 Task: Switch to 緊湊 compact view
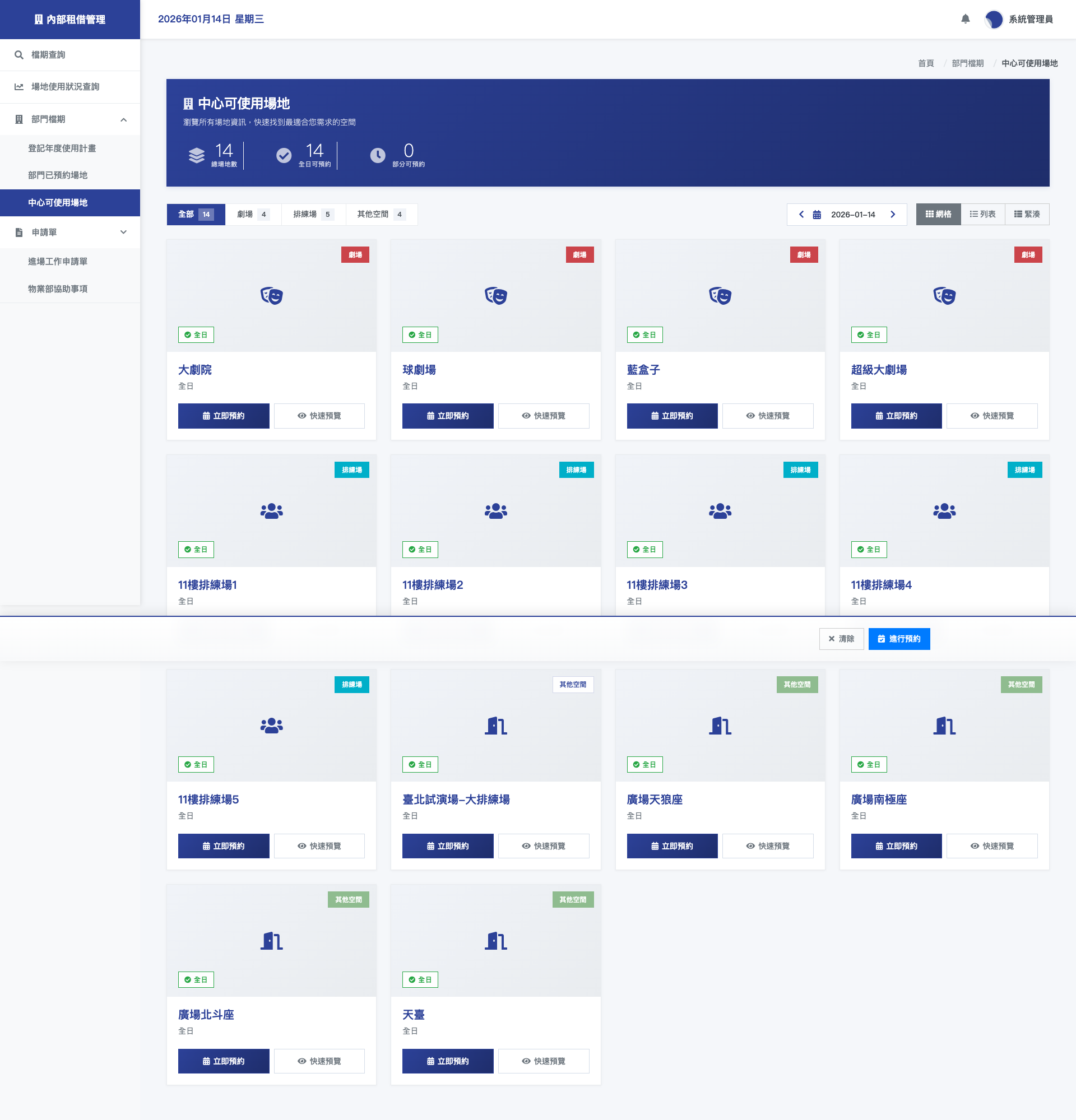pos(1027,214)
